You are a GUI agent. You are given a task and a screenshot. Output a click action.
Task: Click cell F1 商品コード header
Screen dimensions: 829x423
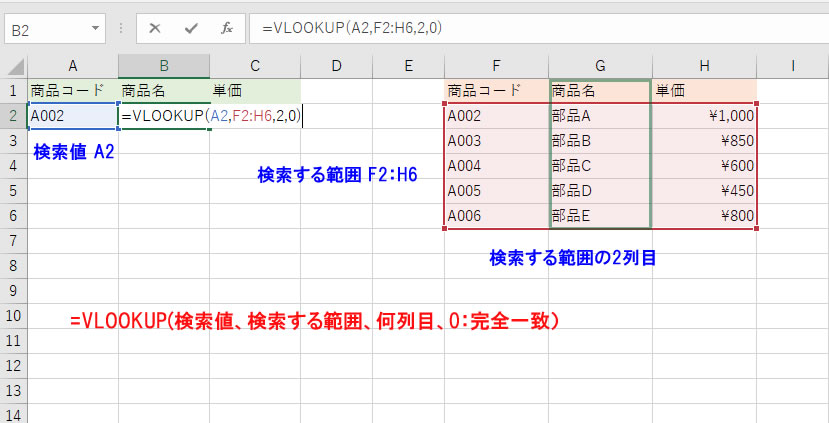496,90
